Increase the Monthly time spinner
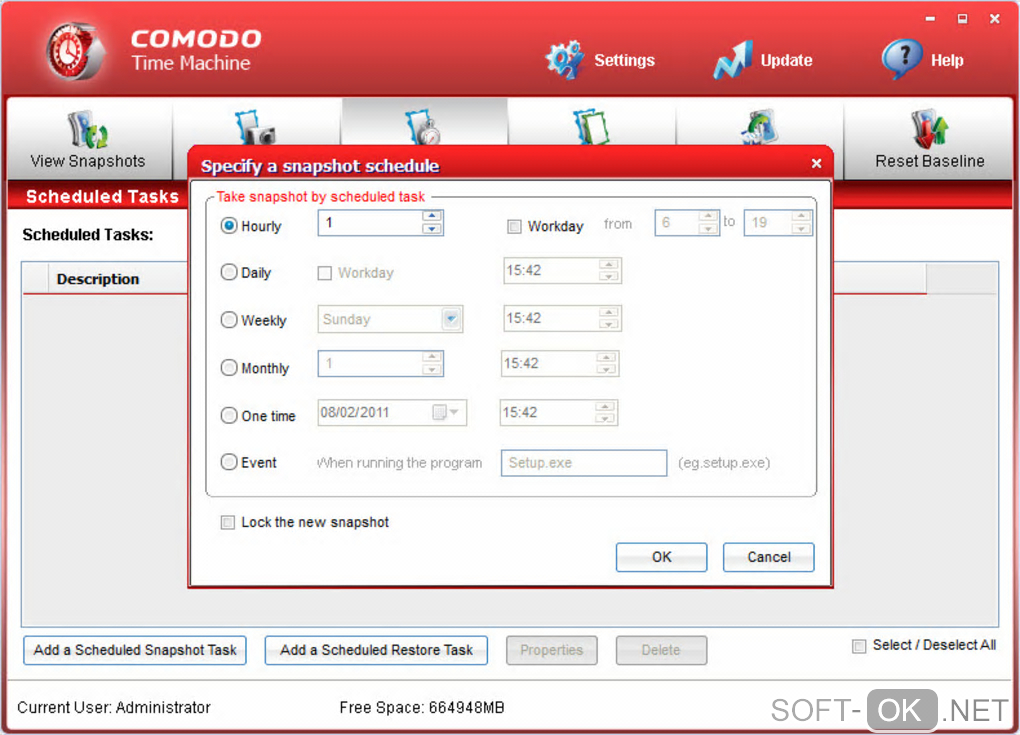Image resolution: width=1020 pixels, height=735 pixels. [606, 357]
